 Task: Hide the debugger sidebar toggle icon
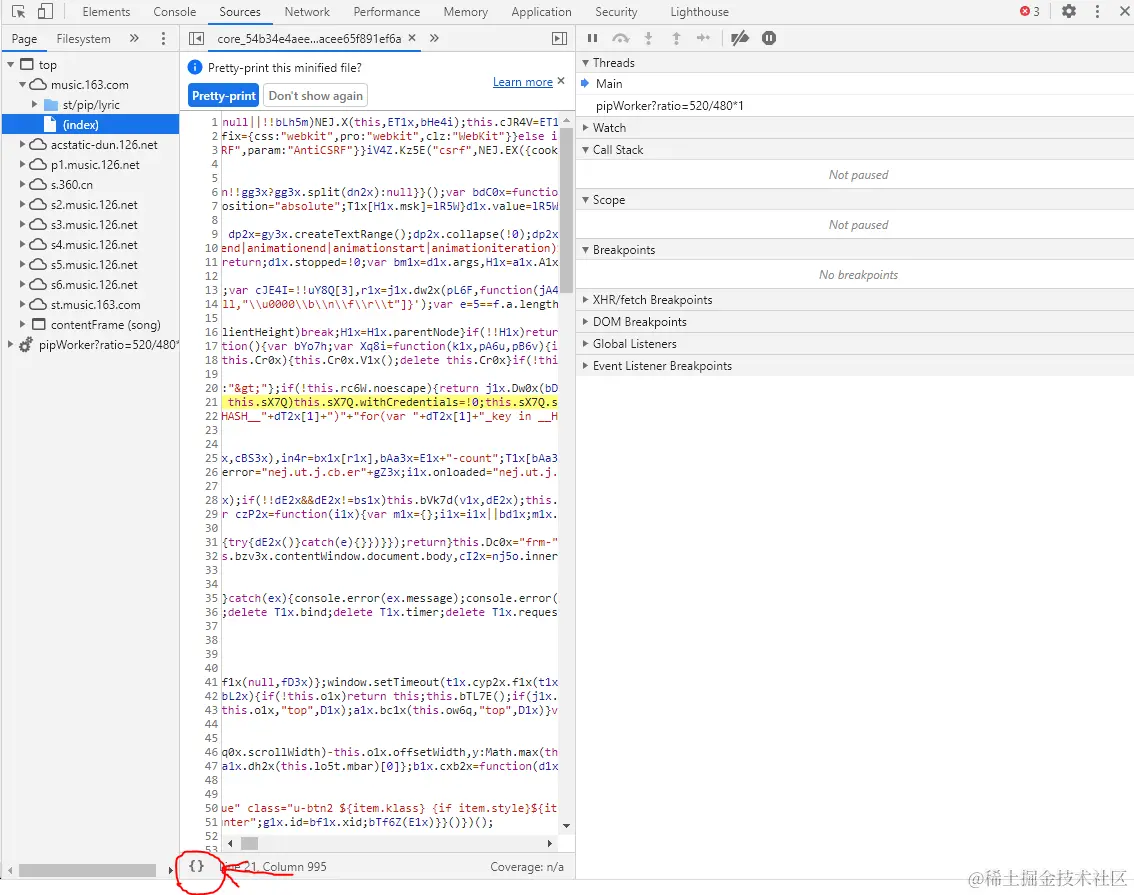pos(559,38)
